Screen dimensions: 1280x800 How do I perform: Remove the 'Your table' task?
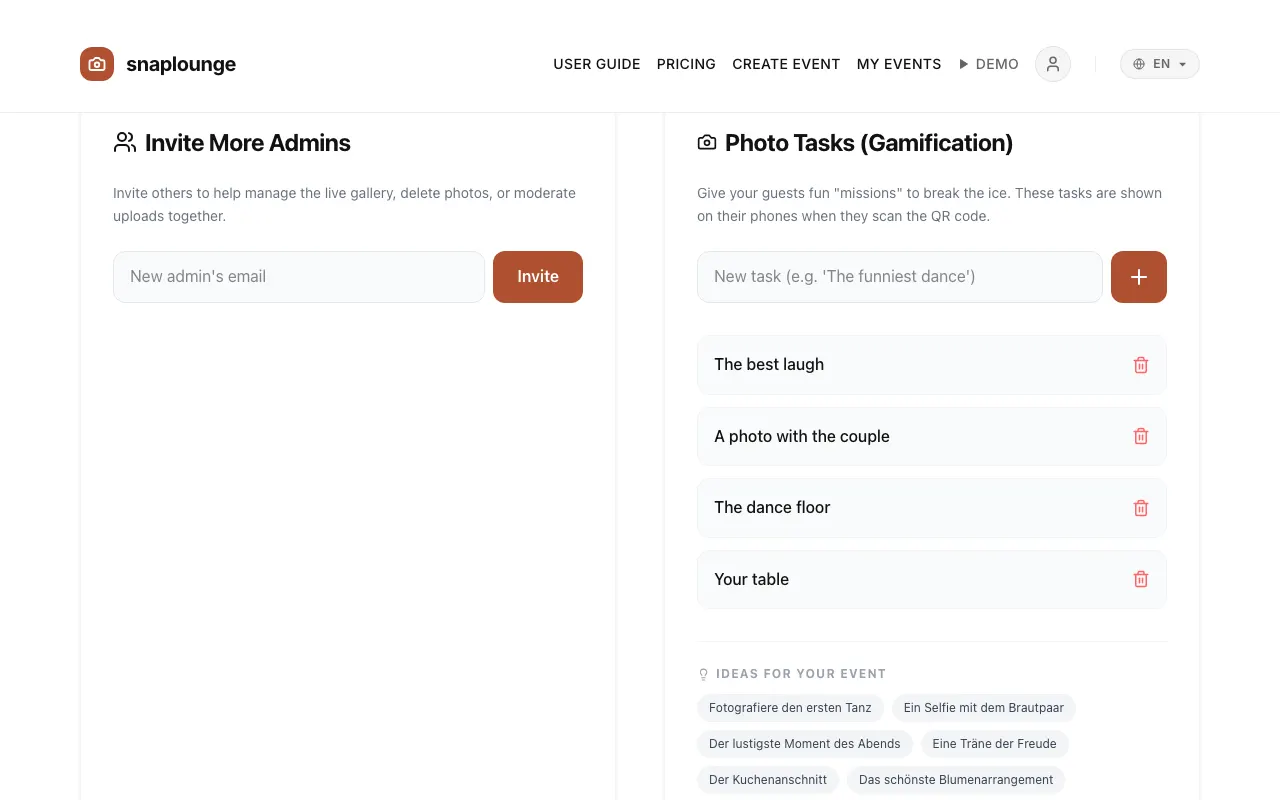1141,579
